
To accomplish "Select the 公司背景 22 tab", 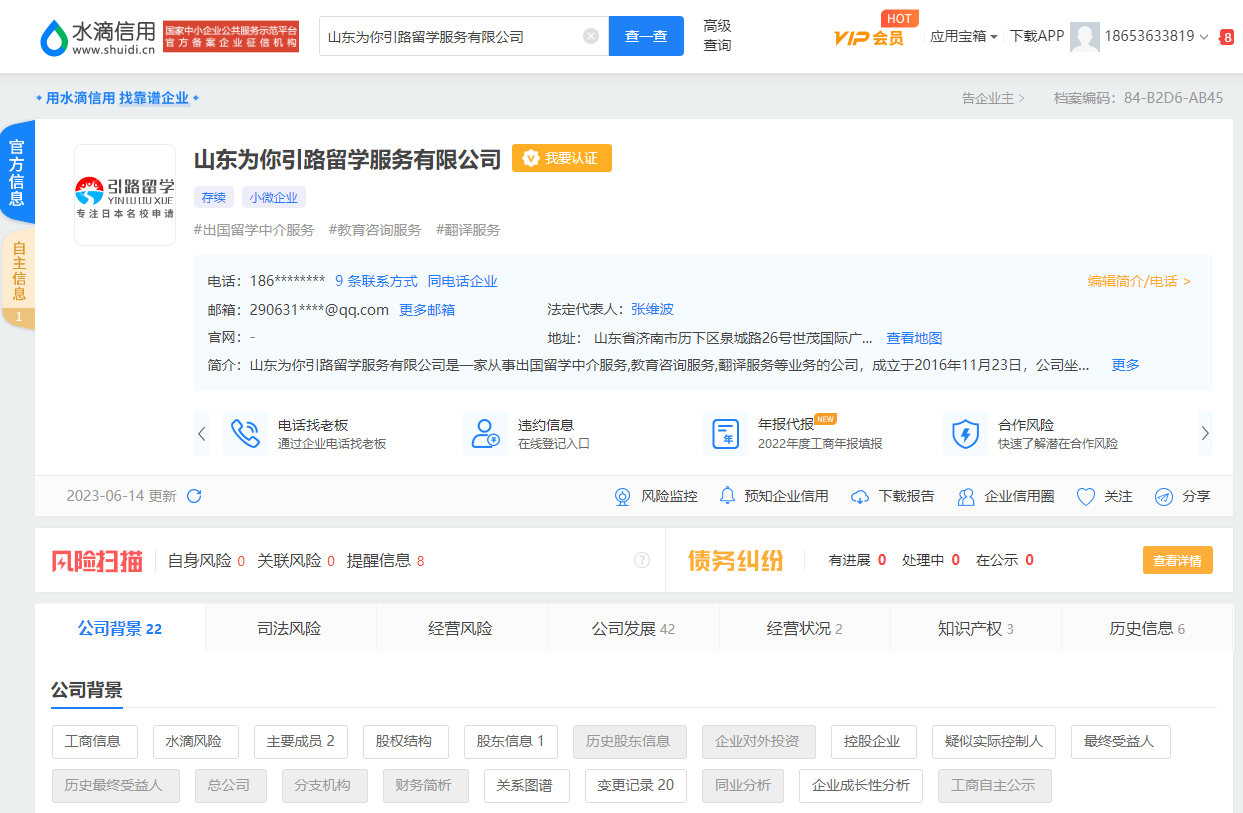I will tap(120, 629).
